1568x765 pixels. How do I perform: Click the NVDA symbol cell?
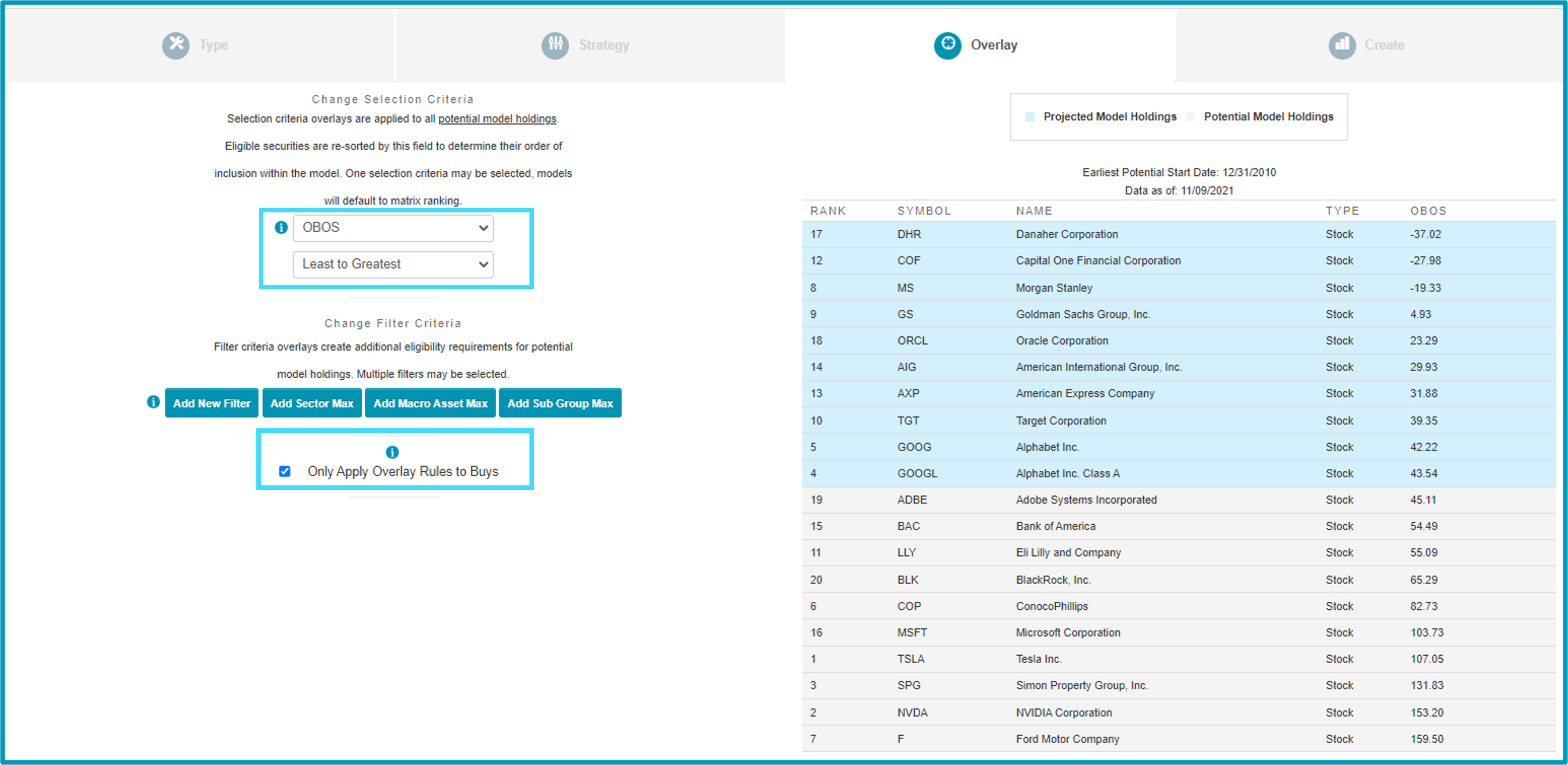912,713
